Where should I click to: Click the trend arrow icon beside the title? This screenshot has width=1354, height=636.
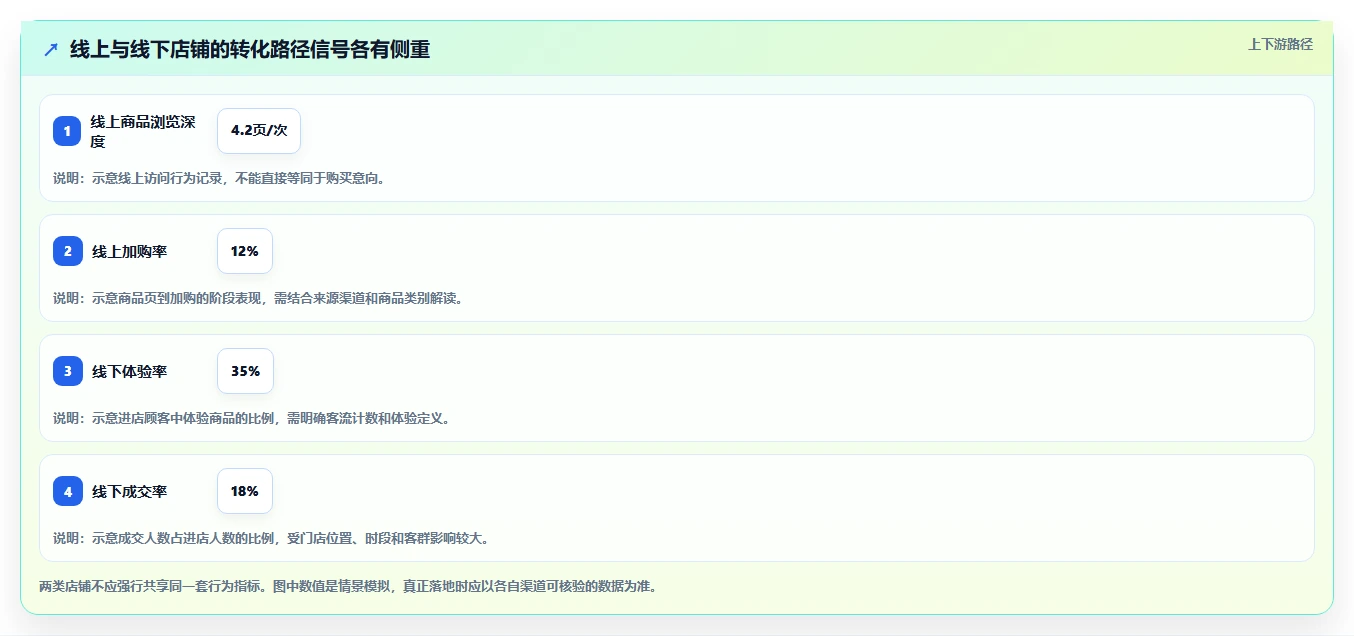click(51, 49)
